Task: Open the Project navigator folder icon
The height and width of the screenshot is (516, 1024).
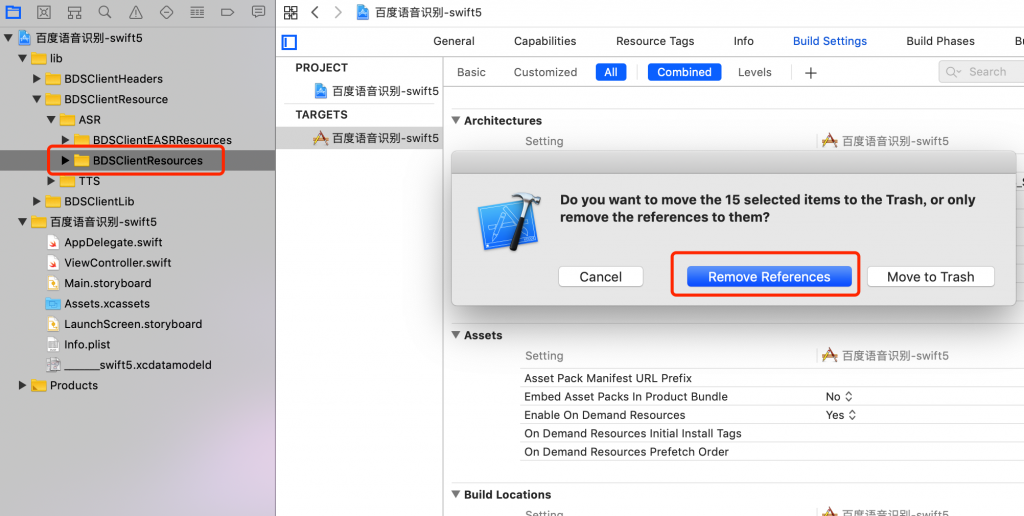Action: coord(14,12)
